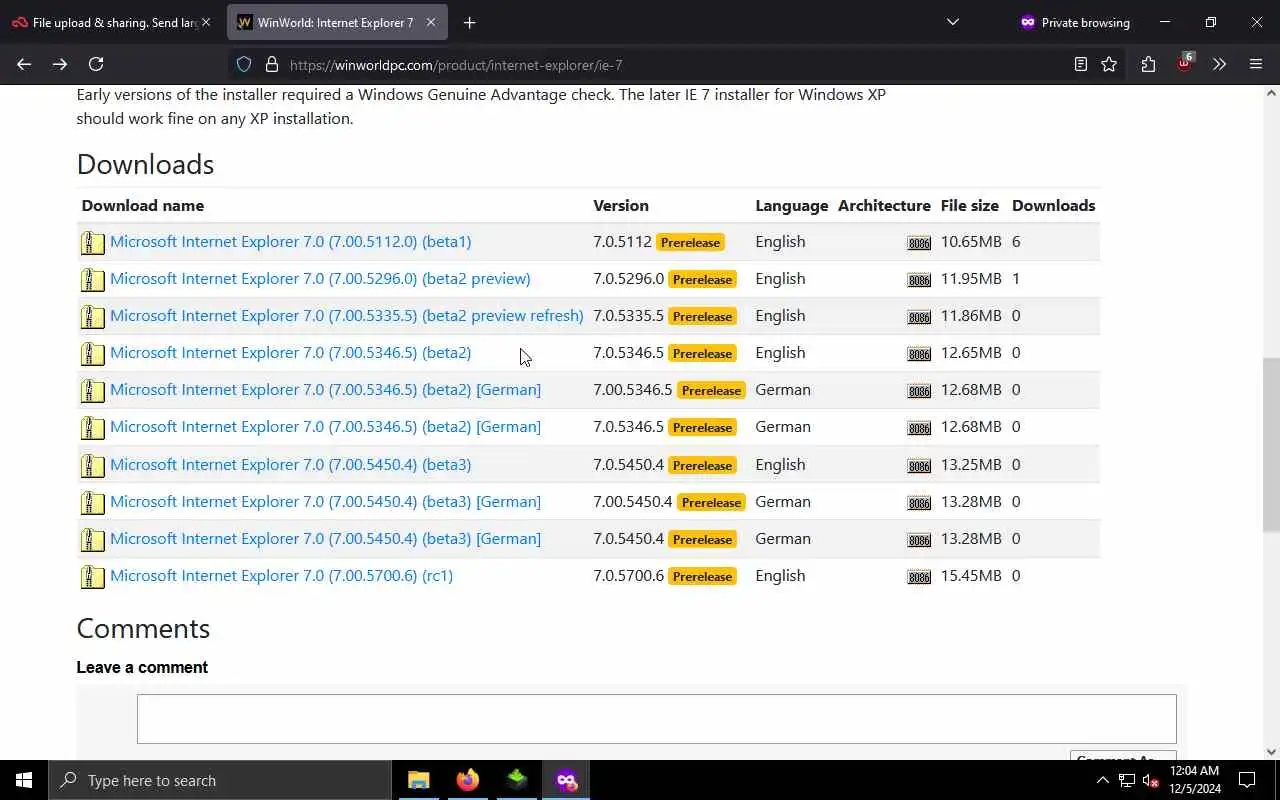
Task: Open the Windows Start menu
Action: [x=24, y=780]
